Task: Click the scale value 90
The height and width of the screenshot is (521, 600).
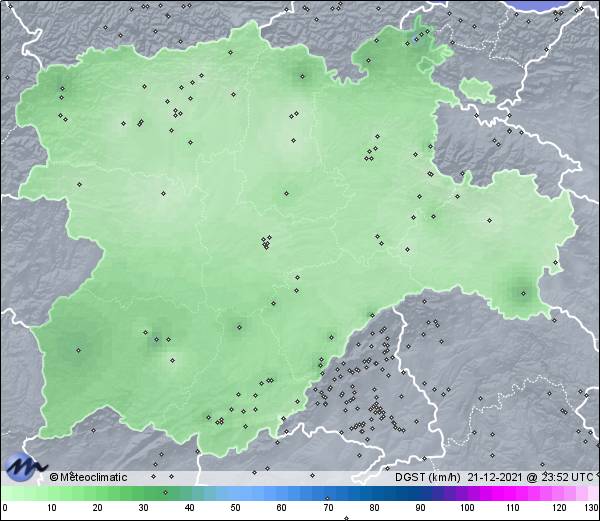Action: 420,508
